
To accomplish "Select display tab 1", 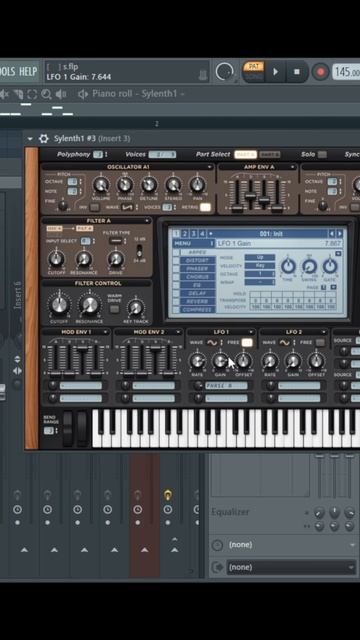I will (x=176, y=234).
